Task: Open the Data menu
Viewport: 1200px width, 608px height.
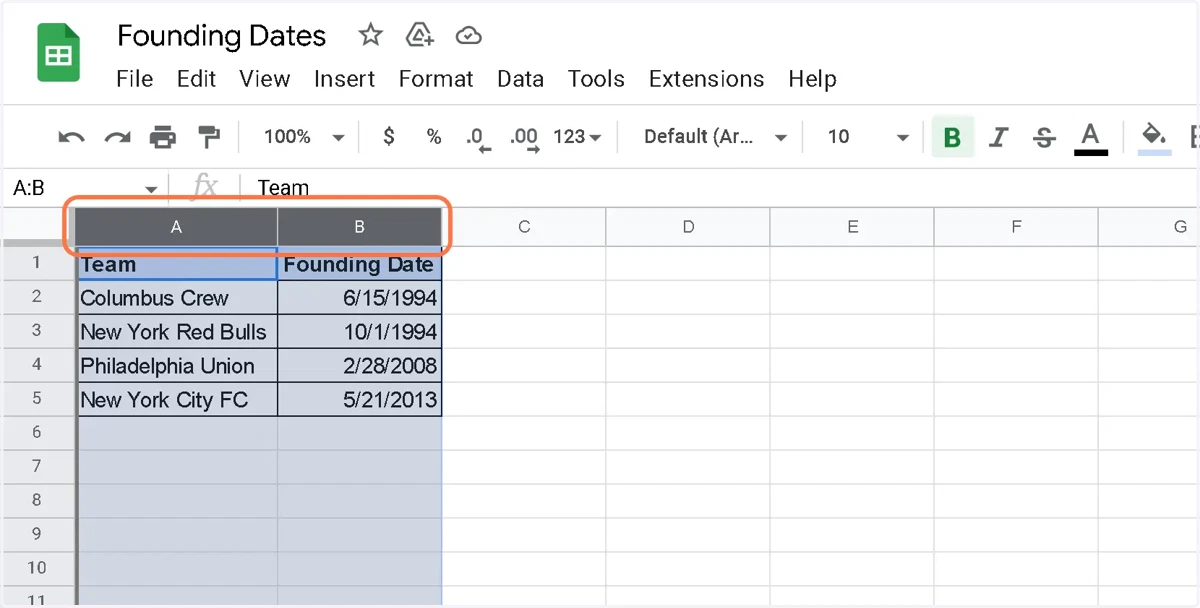Action: point(520,79)
